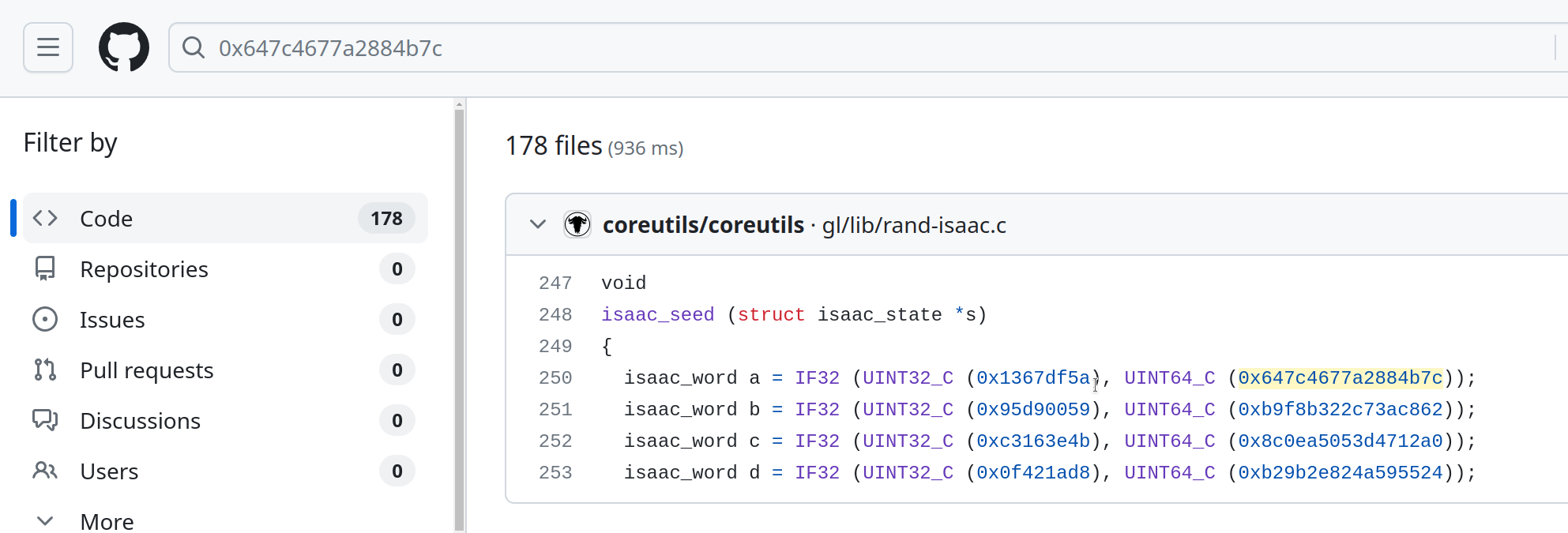Click the GitHub Octocat logo
This screenshot has width=1568, height=533.
[124, 47]
